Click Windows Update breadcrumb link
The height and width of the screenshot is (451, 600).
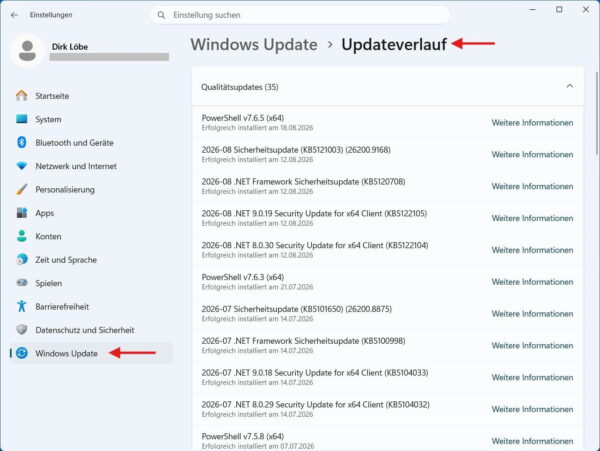(254, 44)
